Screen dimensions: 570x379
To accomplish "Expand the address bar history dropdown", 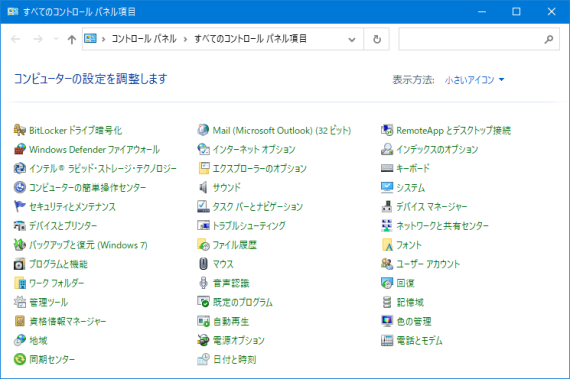I will pos(352,39).
